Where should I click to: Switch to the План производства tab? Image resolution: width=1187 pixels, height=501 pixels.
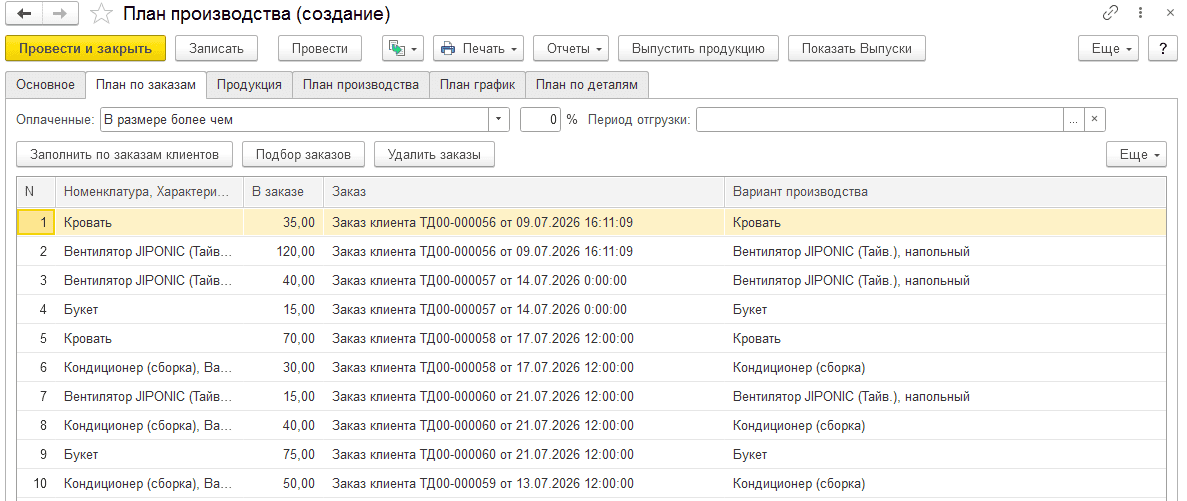pyautogui.click(x=361, y=85)
